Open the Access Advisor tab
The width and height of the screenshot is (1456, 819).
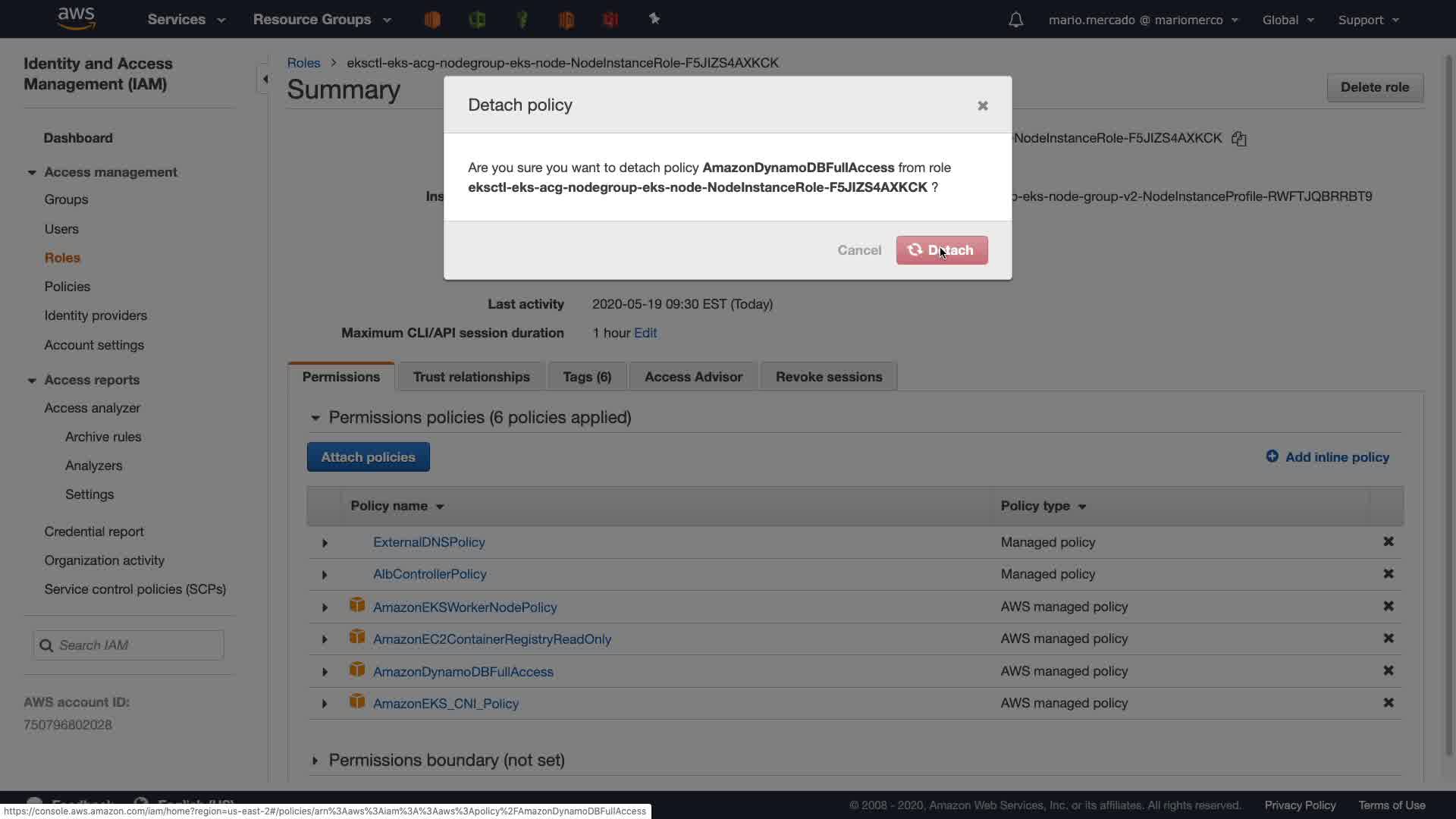692,377
